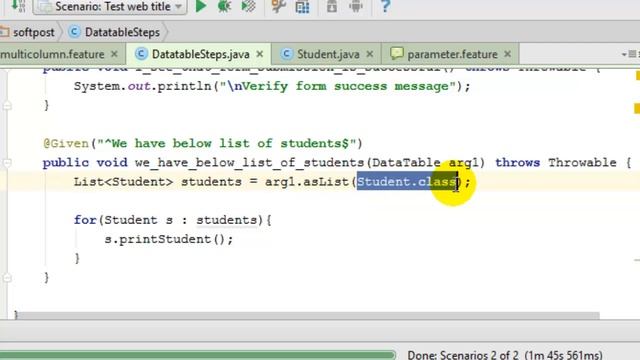The width and height of the screenshot is (640, 360).
Task: Select the softpost breadcrumb folder
Action: [28, 32]
